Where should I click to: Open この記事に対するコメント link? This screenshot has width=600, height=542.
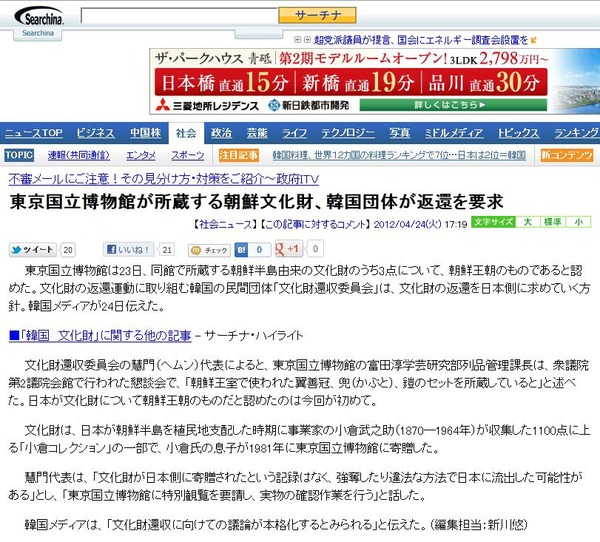point(315,224)
